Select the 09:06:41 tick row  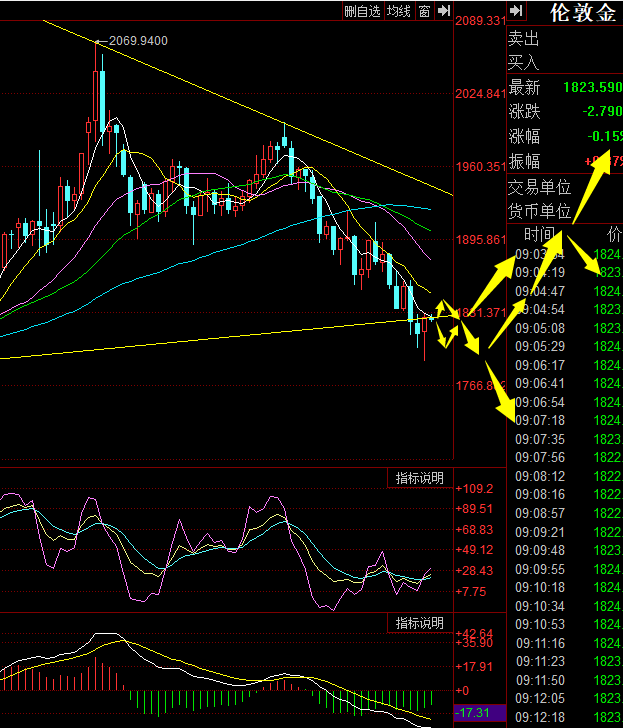[569, 384]
